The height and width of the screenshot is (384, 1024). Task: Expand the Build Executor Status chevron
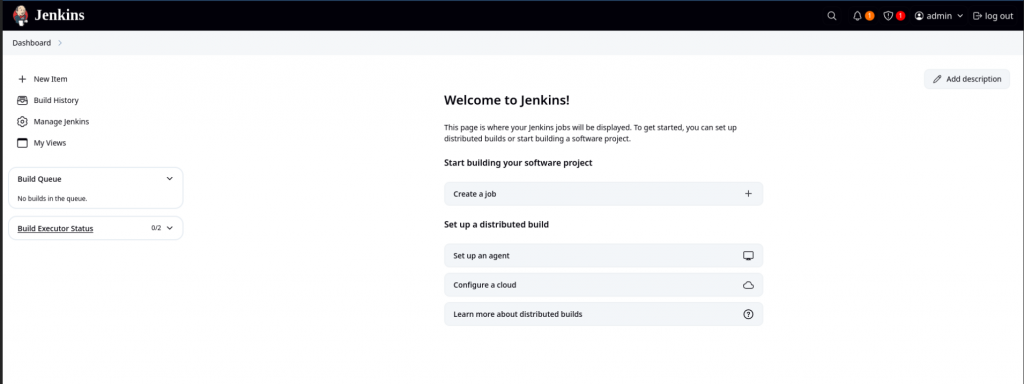click(170, 229)
